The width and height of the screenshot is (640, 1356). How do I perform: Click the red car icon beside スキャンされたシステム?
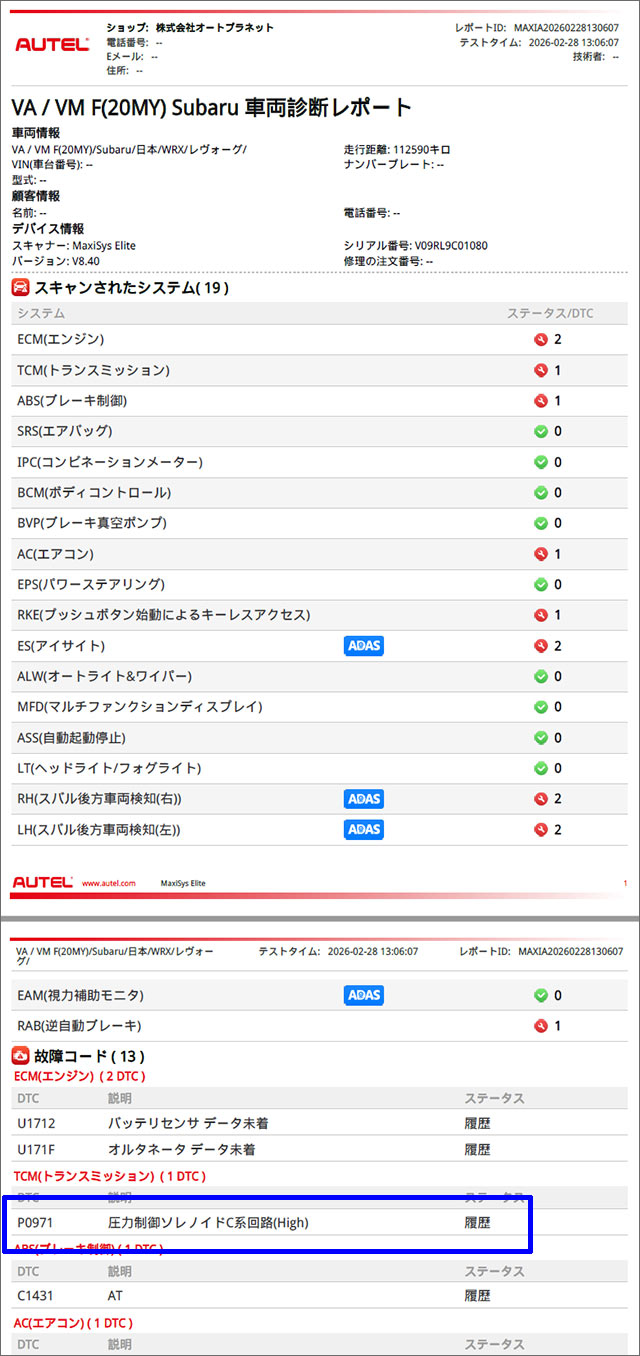(x=21, y=288)
